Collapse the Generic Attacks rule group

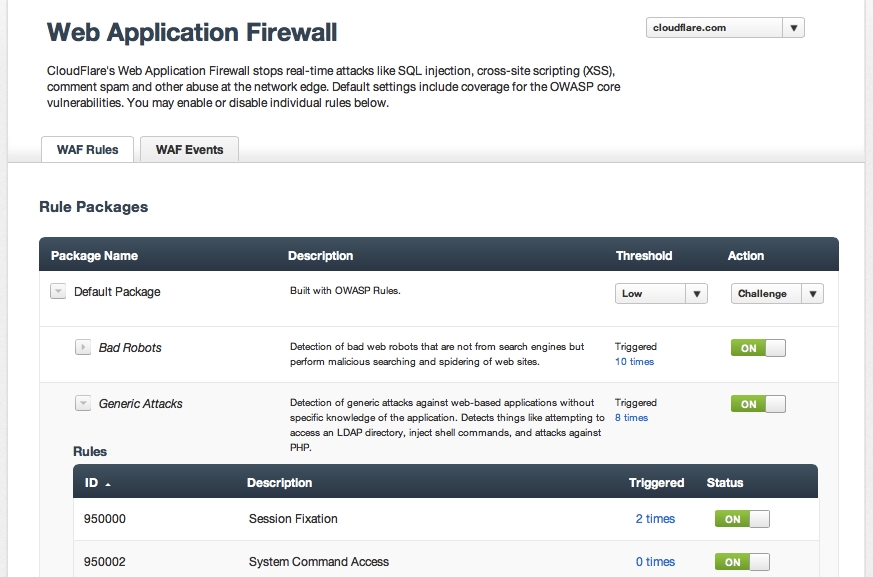coord(84,403)
